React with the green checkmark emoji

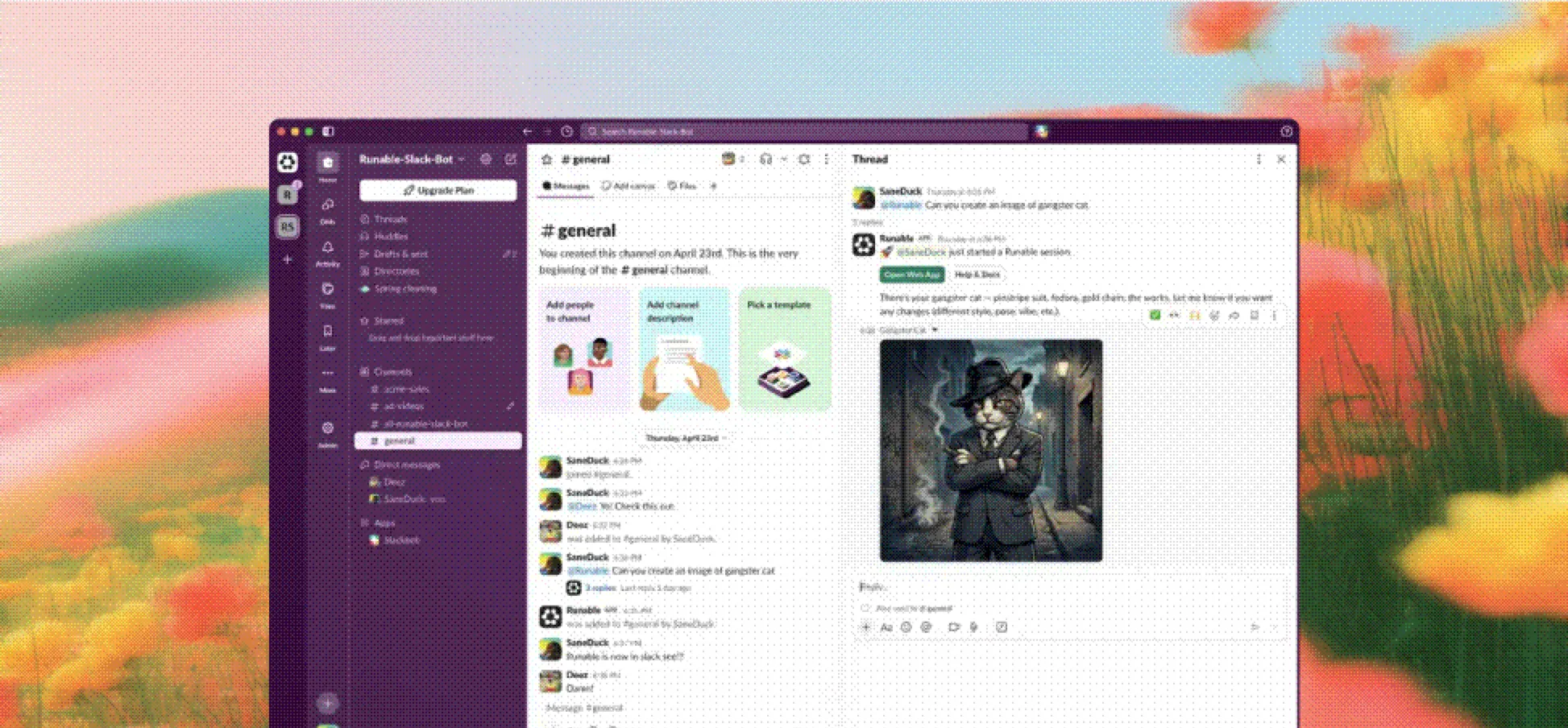[1155, 315]
